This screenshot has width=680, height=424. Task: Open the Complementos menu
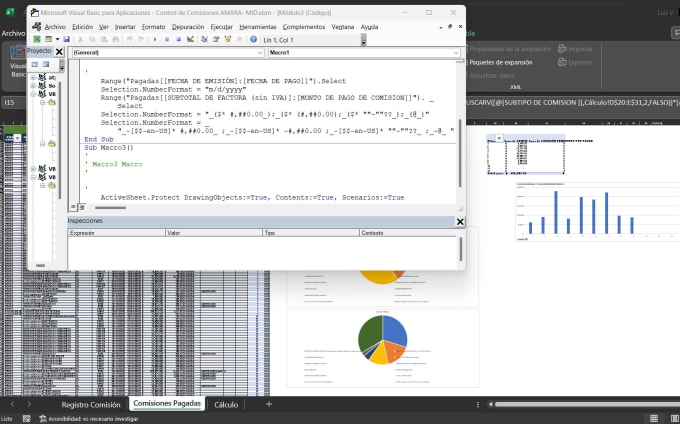304,27
